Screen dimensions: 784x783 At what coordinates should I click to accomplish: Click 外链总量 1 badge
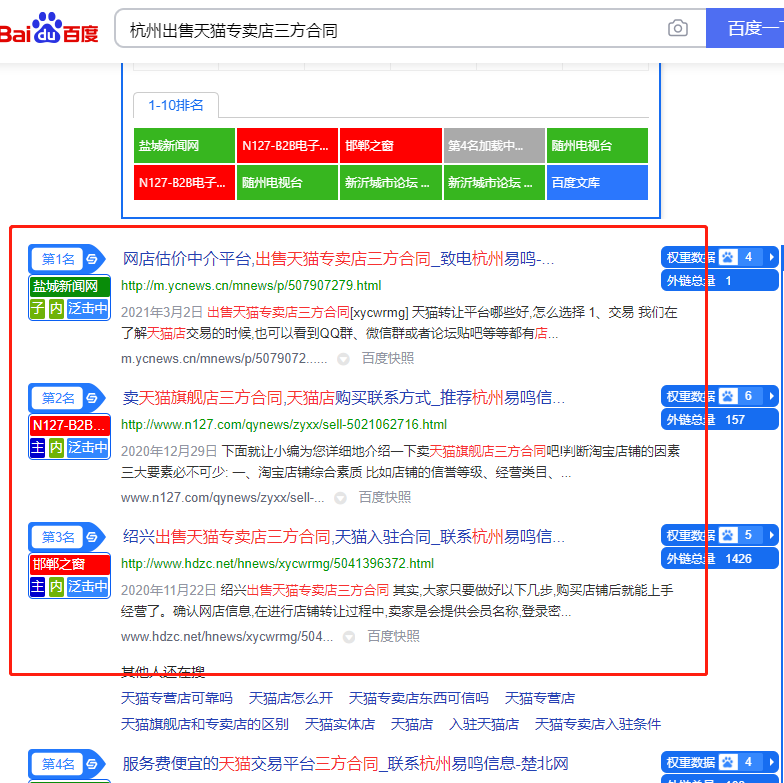click(720, 281)
